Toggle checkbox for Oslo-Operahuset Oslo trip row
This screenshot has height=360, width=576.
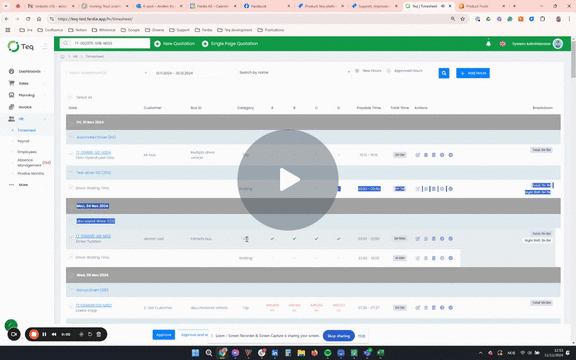71,153
